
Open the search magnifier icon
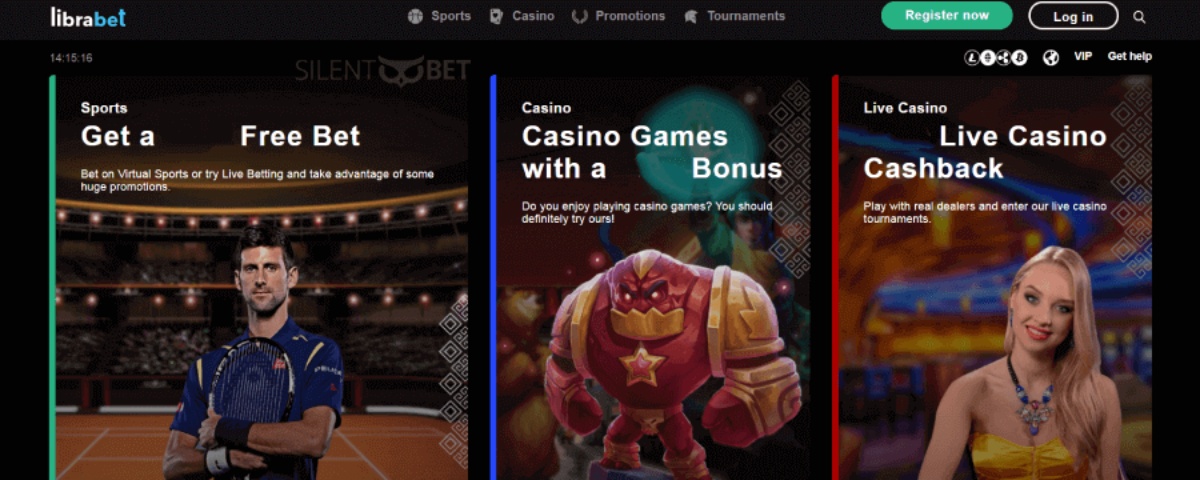[x=1139, y=16]
